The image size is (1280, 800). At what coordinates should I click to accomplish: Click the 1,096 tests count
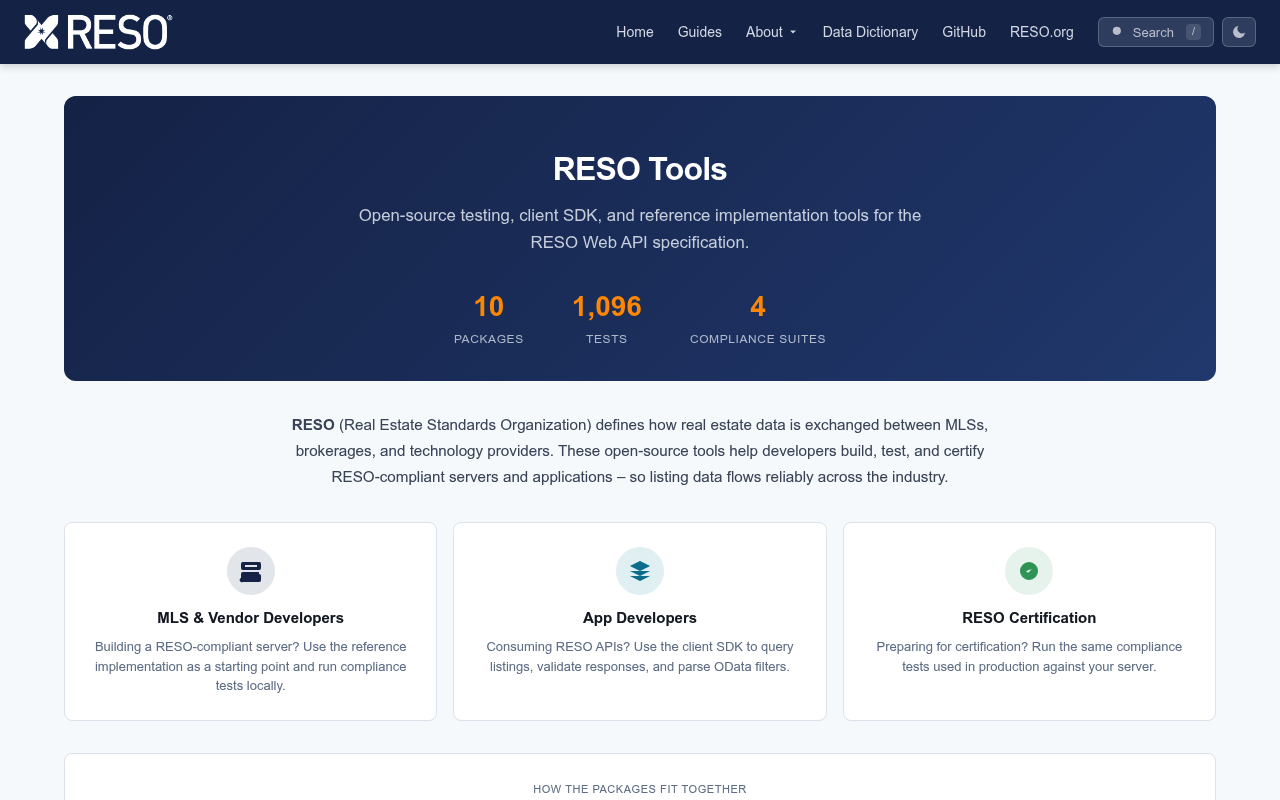pyautogui.click(x=607, y=306)
